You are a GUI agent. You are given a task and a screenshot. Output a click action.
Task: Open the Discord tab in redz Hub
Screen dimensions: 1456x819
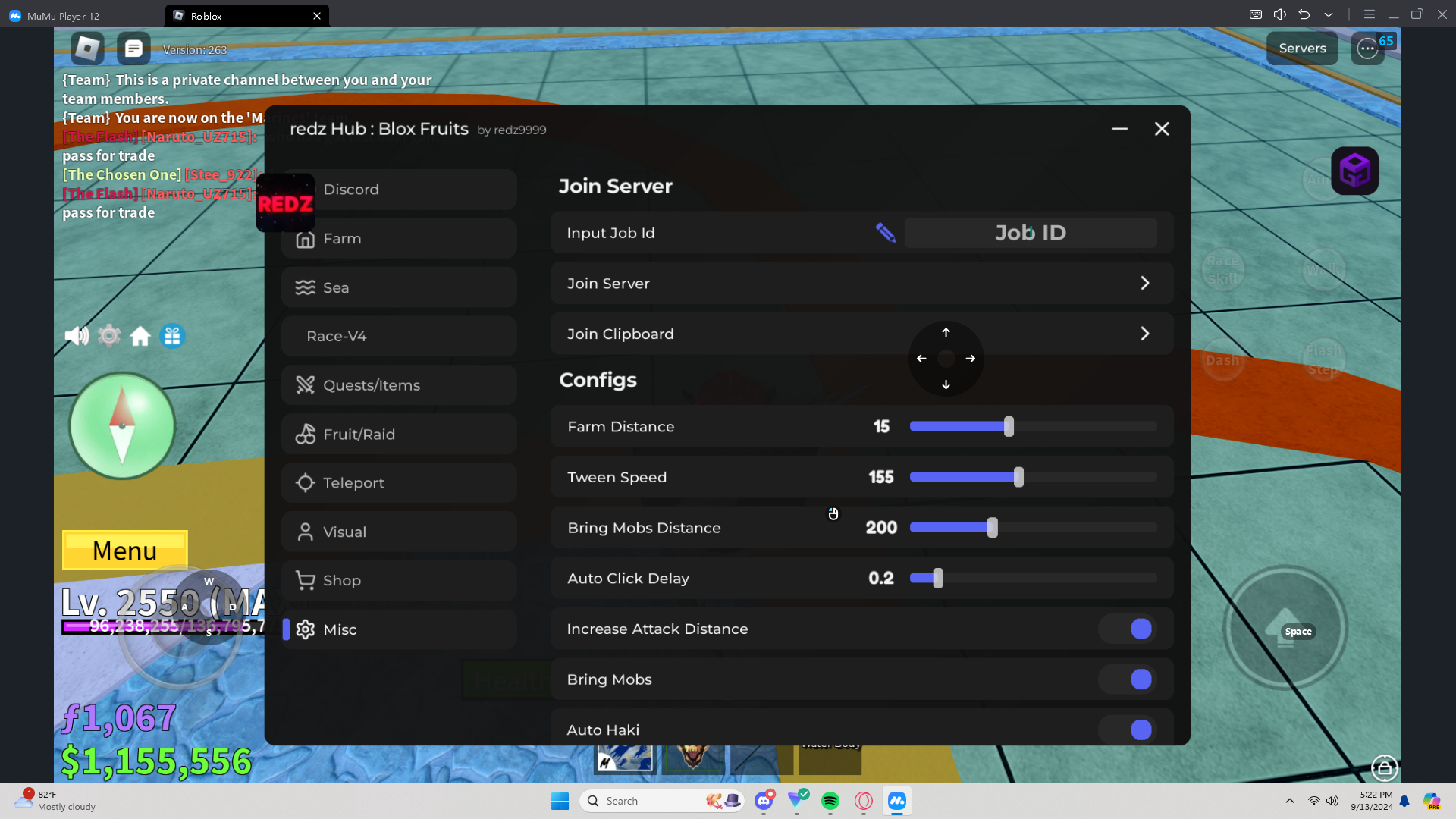click(x=399, y=190)
